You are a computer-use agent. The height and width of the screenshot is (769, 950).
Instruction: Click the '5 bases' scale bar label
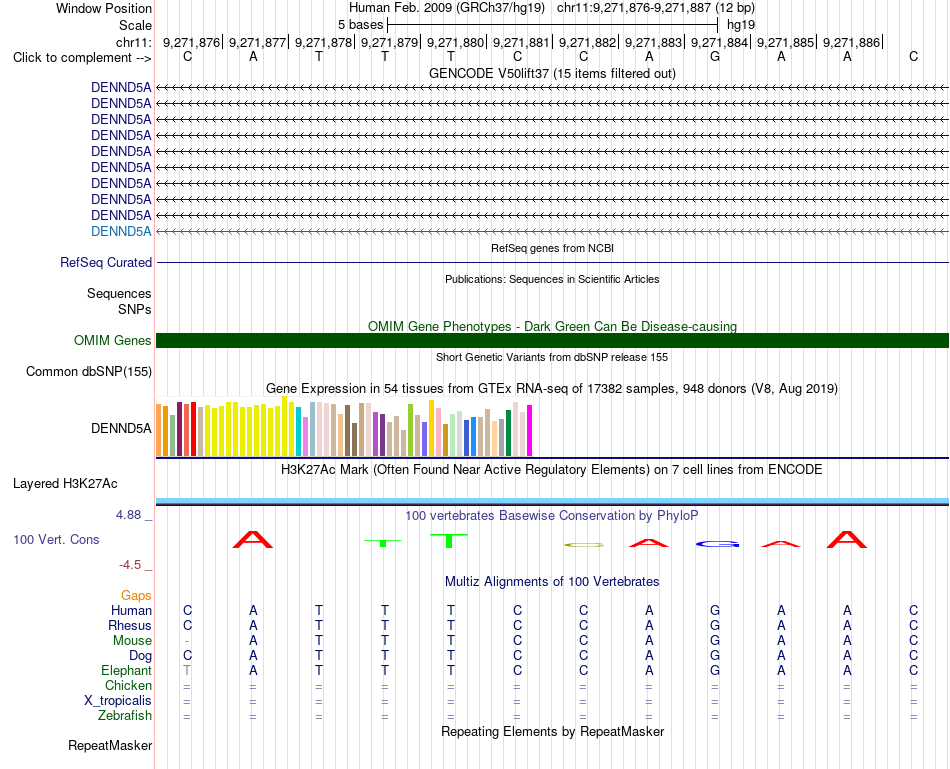click(360, 25)
